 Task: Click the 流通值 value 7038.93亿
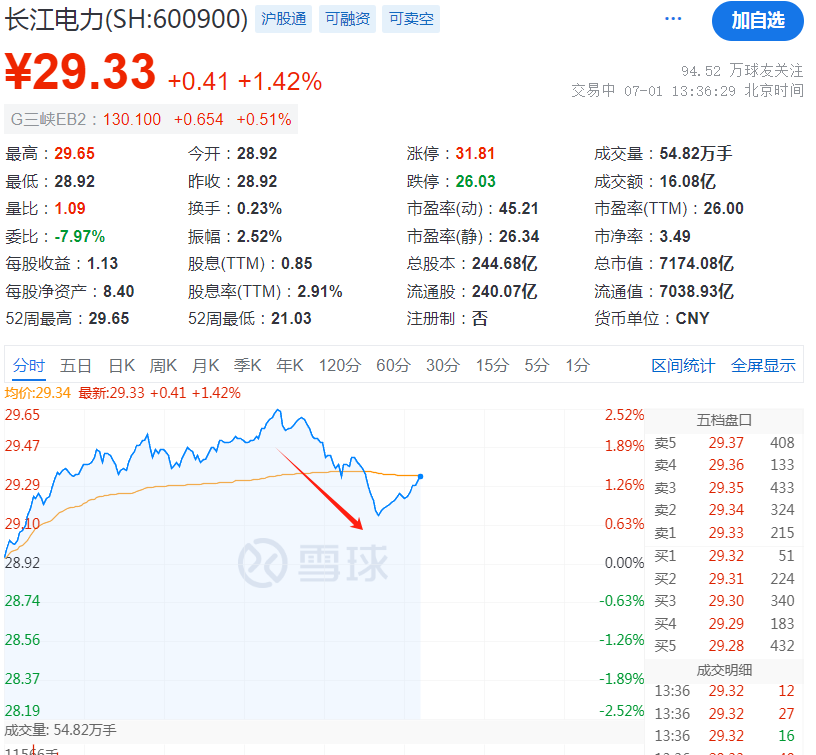[696, 291]
